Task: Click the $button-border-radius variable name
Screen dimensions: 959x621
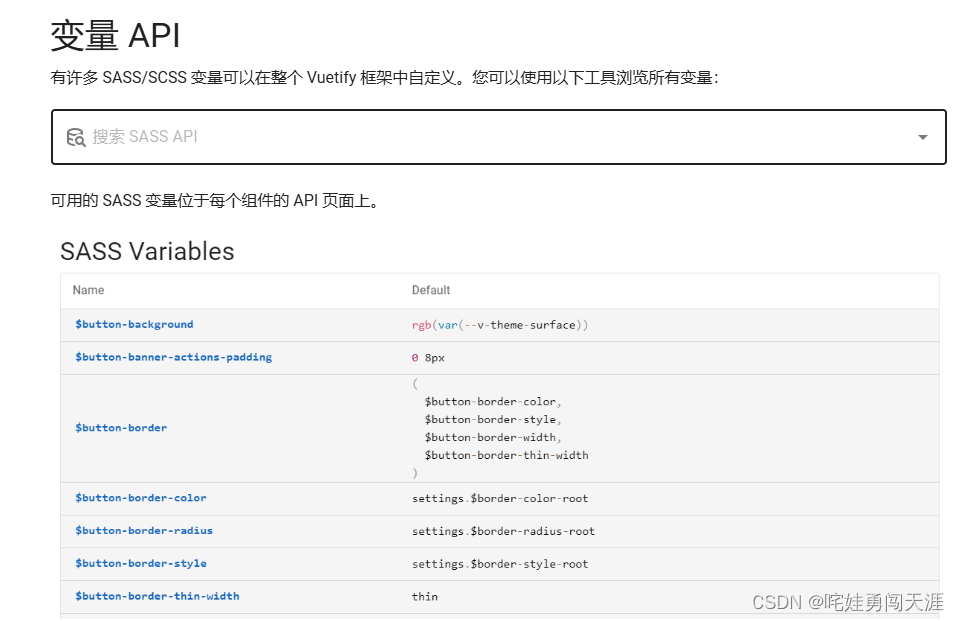Action: (x=144, y=530)
